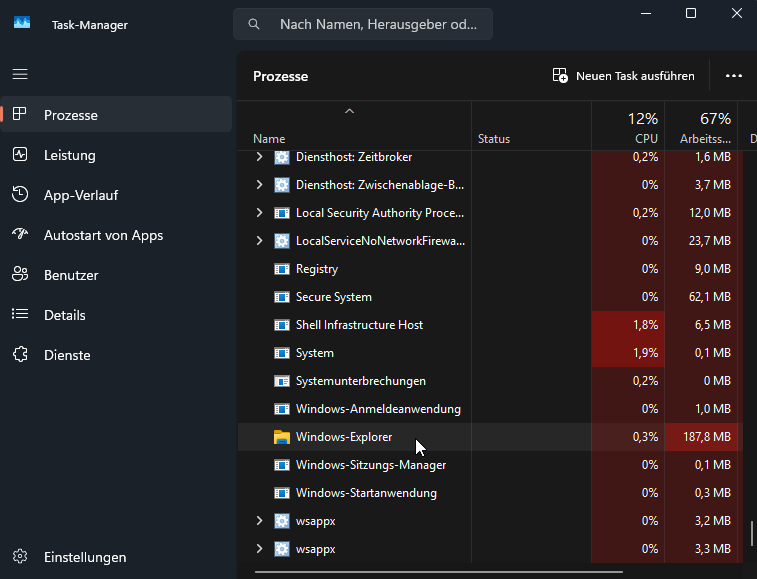Image resolution: width=757 pixels, height=579 pixels.
Task: Click the Registry process icon
Action: click(x=281, y=269)
